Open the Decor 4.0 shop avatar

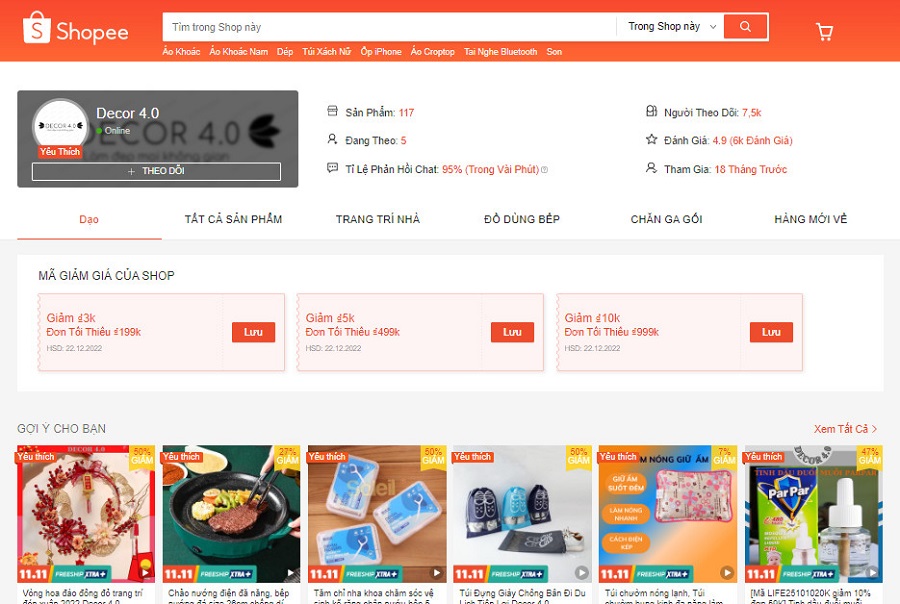click(x=60, y=126)
